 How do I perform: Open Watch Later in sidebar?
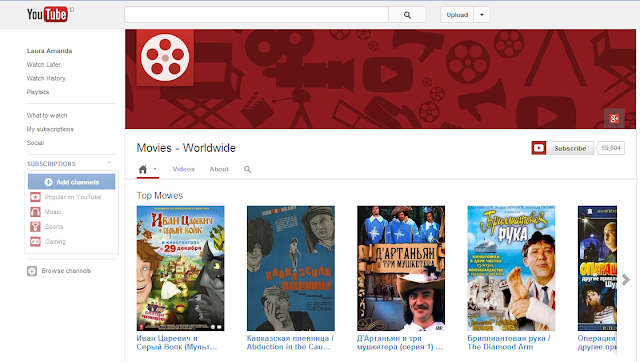[x=44, y=64]
